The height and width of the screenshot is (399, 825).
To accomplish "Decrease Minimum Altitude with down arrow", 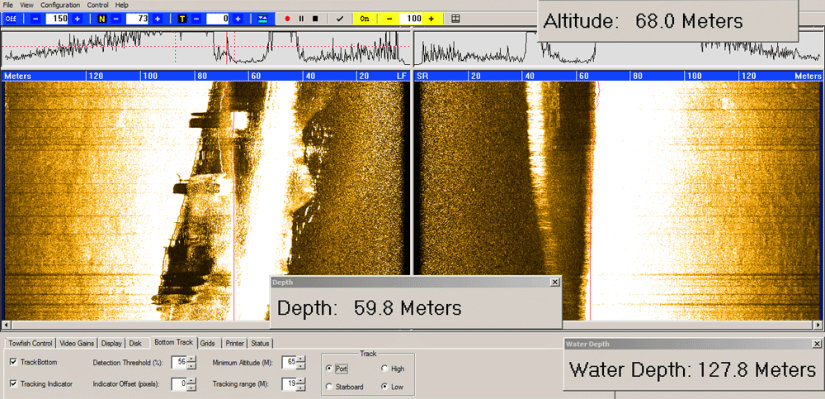I will pos(300,365).
